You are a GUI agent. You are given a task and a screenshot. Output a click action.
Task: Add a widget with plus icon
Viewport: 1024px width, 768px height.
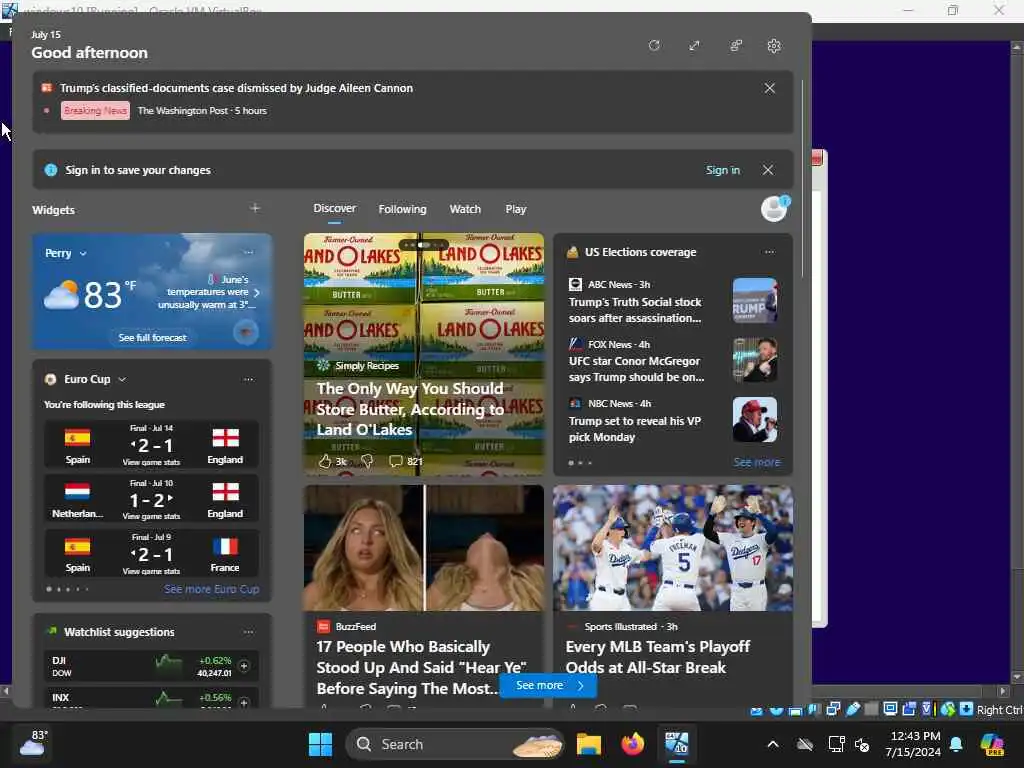255,208
